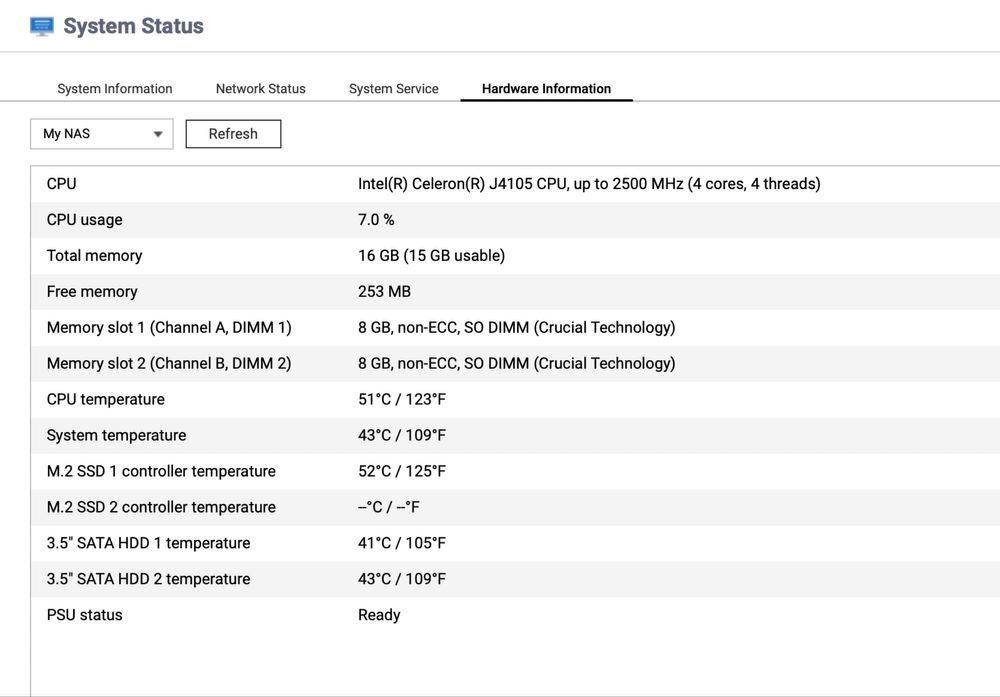Select the 51°C / 123°F CPU temperature value
Screen dimensions: 1000x697
(402, 399)
